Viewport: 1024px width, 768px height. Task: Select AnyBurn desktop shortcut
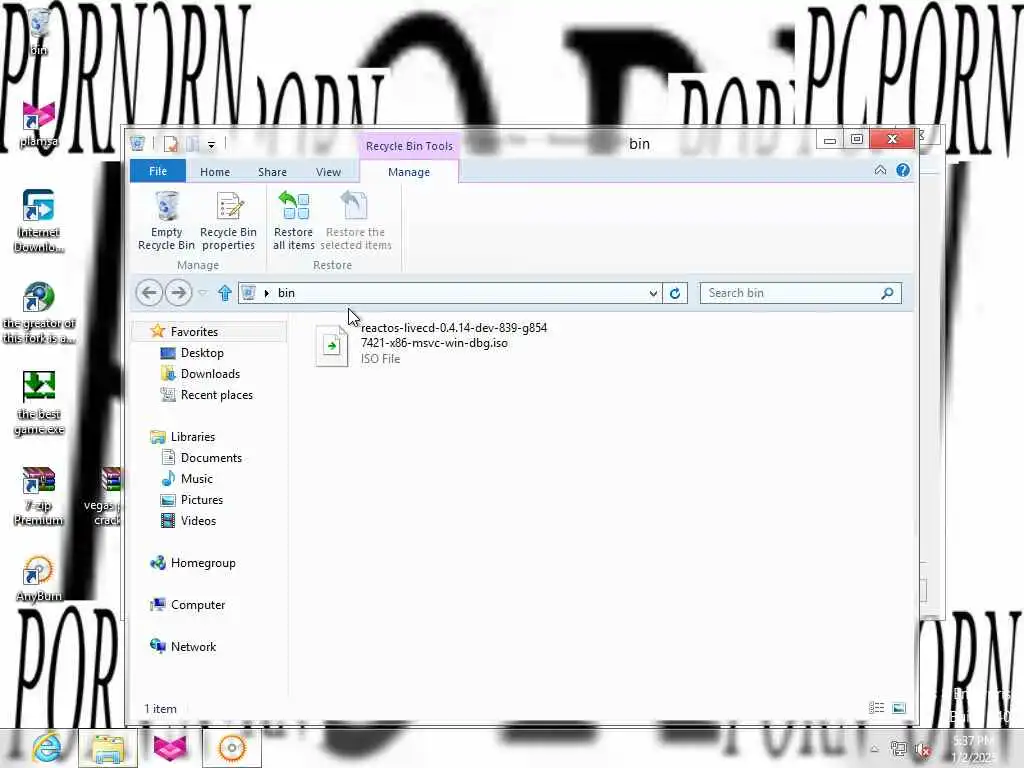(x=39, y=579)
